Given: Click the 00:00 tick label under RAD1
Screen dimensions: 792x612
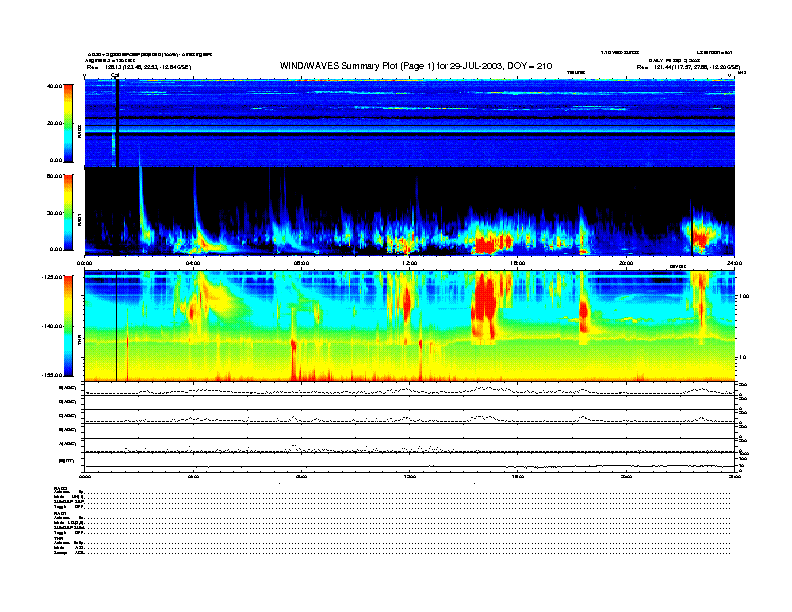Looking at the screenshot, I should click(x=84, y=263).
